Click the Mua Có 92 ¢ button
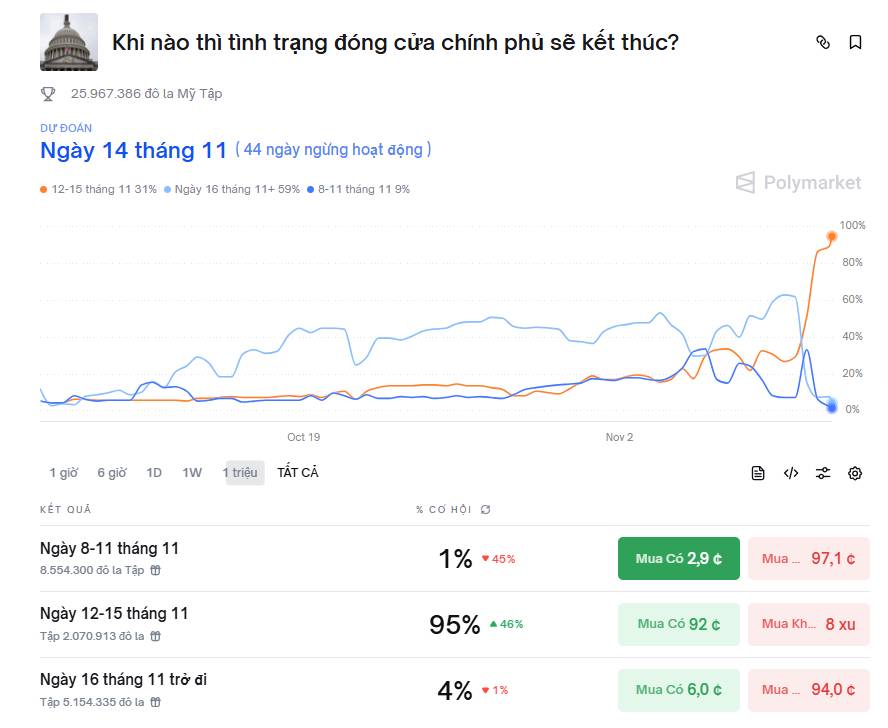Screen dimensions: 888x728 coord(678,624)
